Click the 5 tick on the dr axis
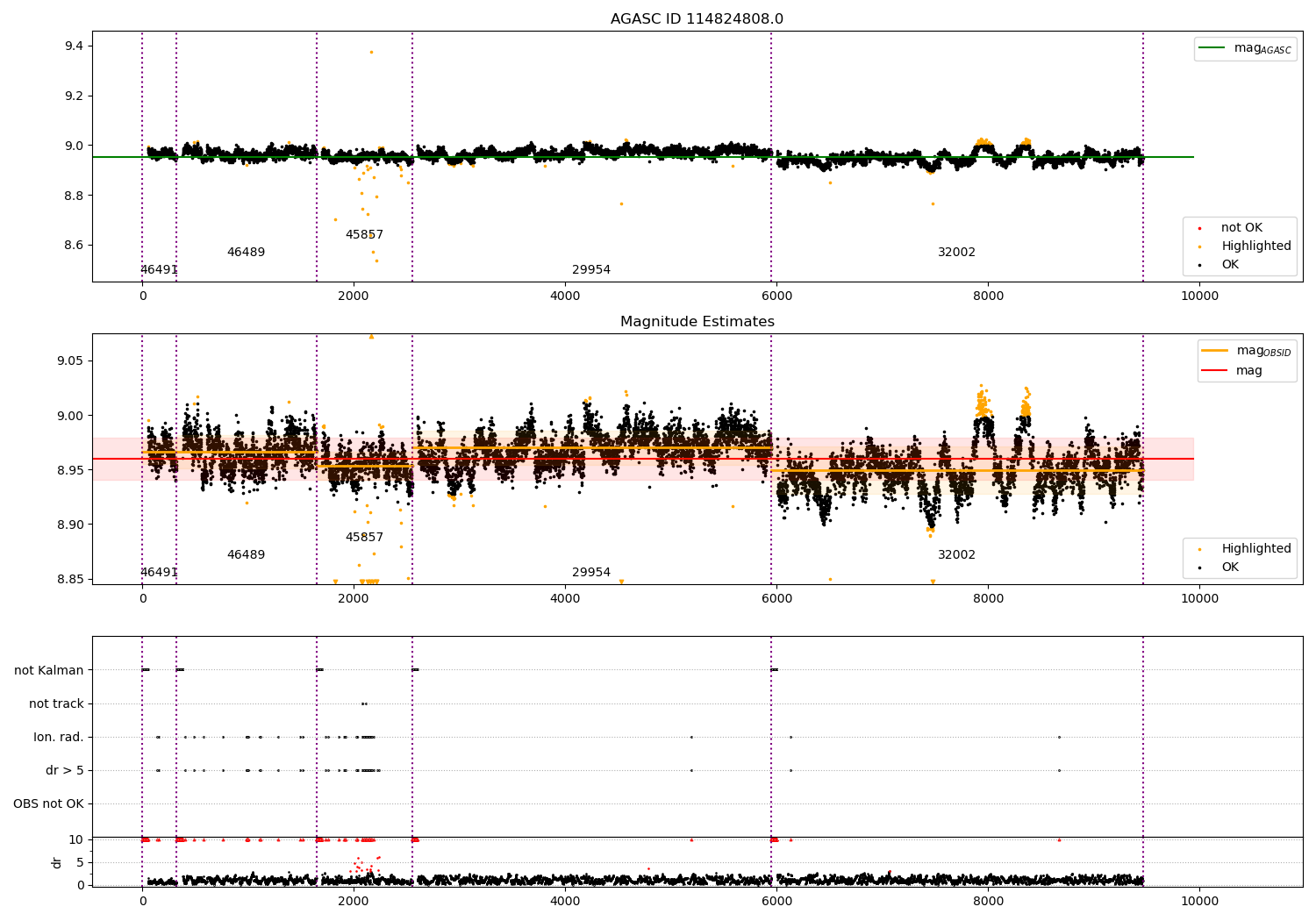The width and height of the screenshot is (1316, 921). tap(80, 862)
